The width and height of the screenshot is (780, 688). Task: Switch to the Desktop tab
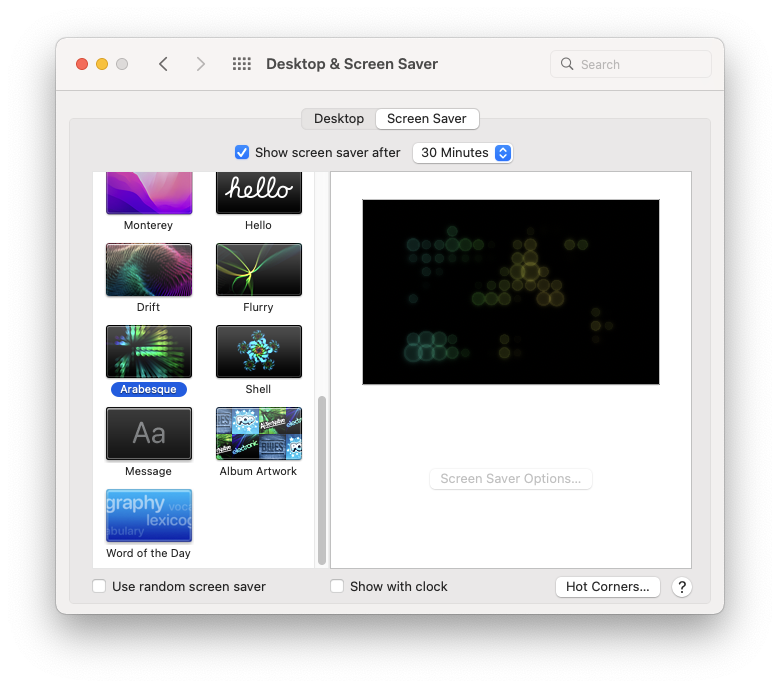[x=339, y=119]
